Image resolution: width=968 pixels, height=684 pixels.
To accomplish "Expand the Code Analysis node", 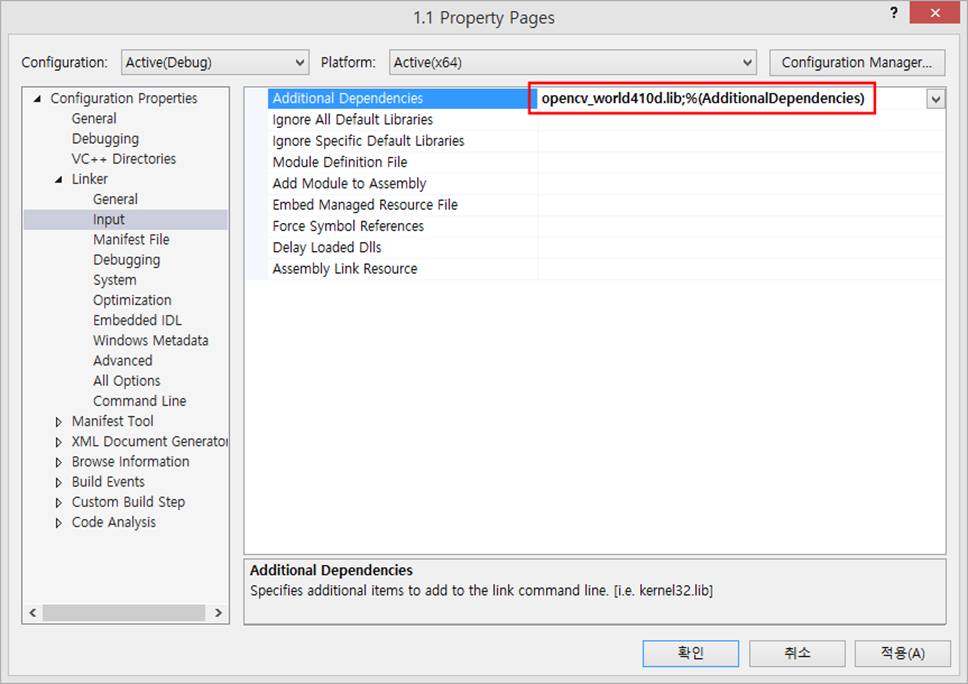I will pos(59,523).
